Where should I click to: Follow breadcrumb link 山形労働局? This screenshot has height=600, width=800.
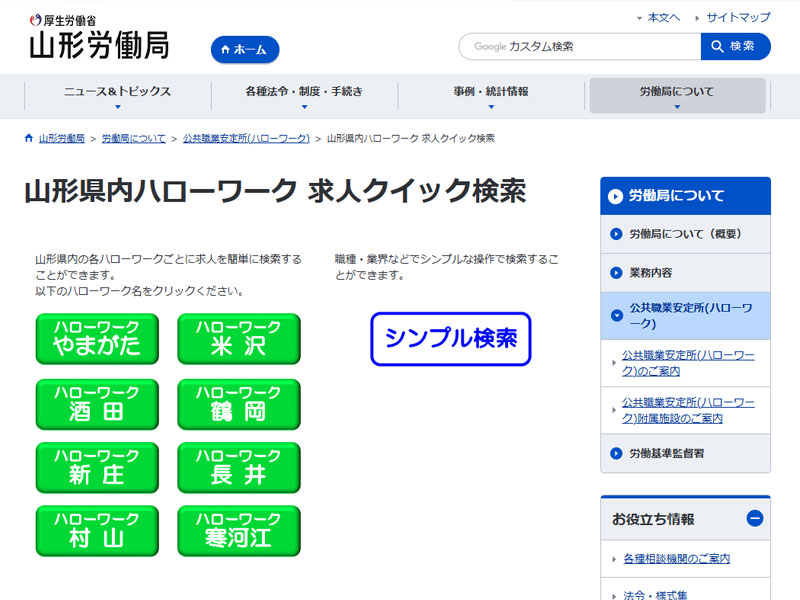[62, 138]
